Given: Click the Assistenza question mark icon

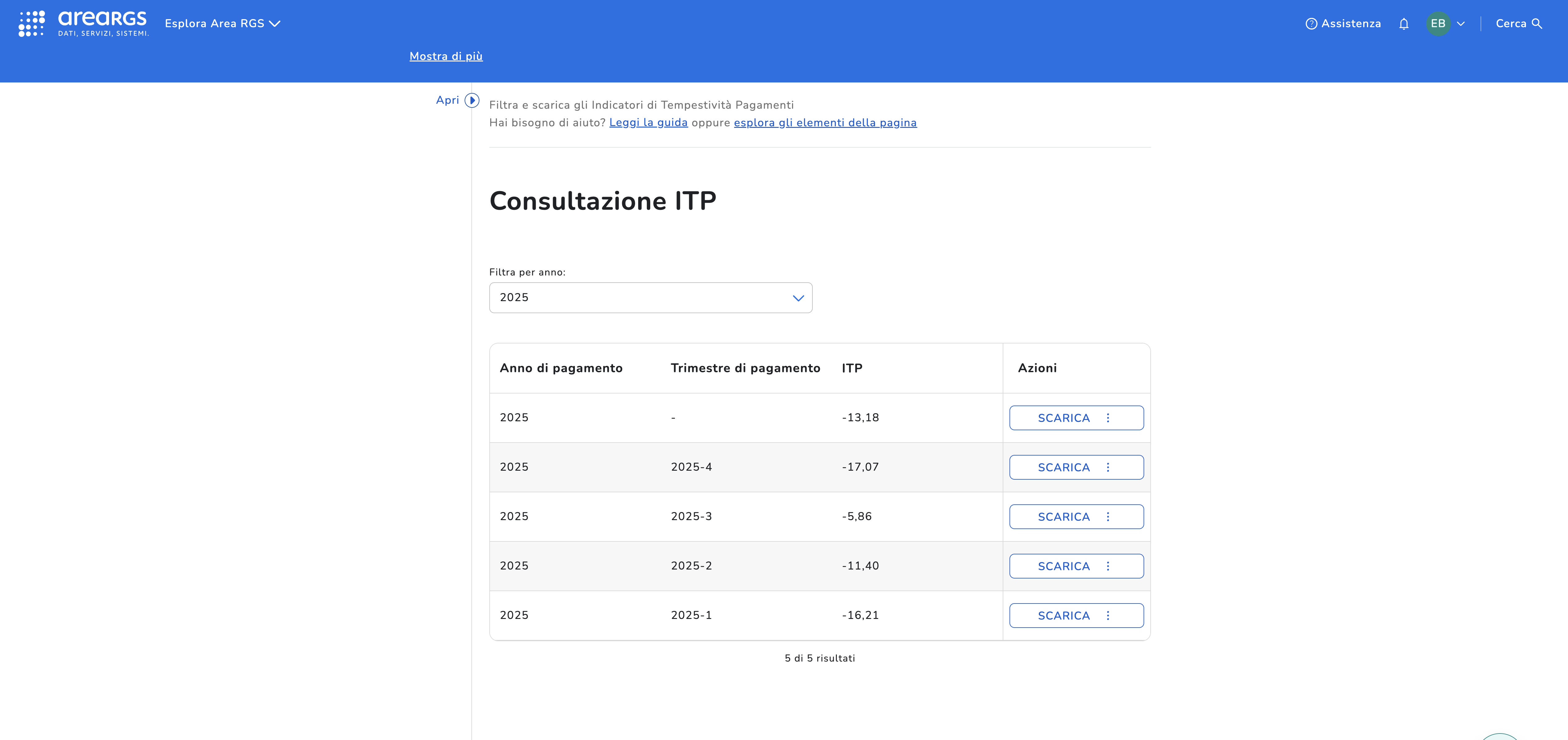Looking at the screenshot, I should 1311,24.
